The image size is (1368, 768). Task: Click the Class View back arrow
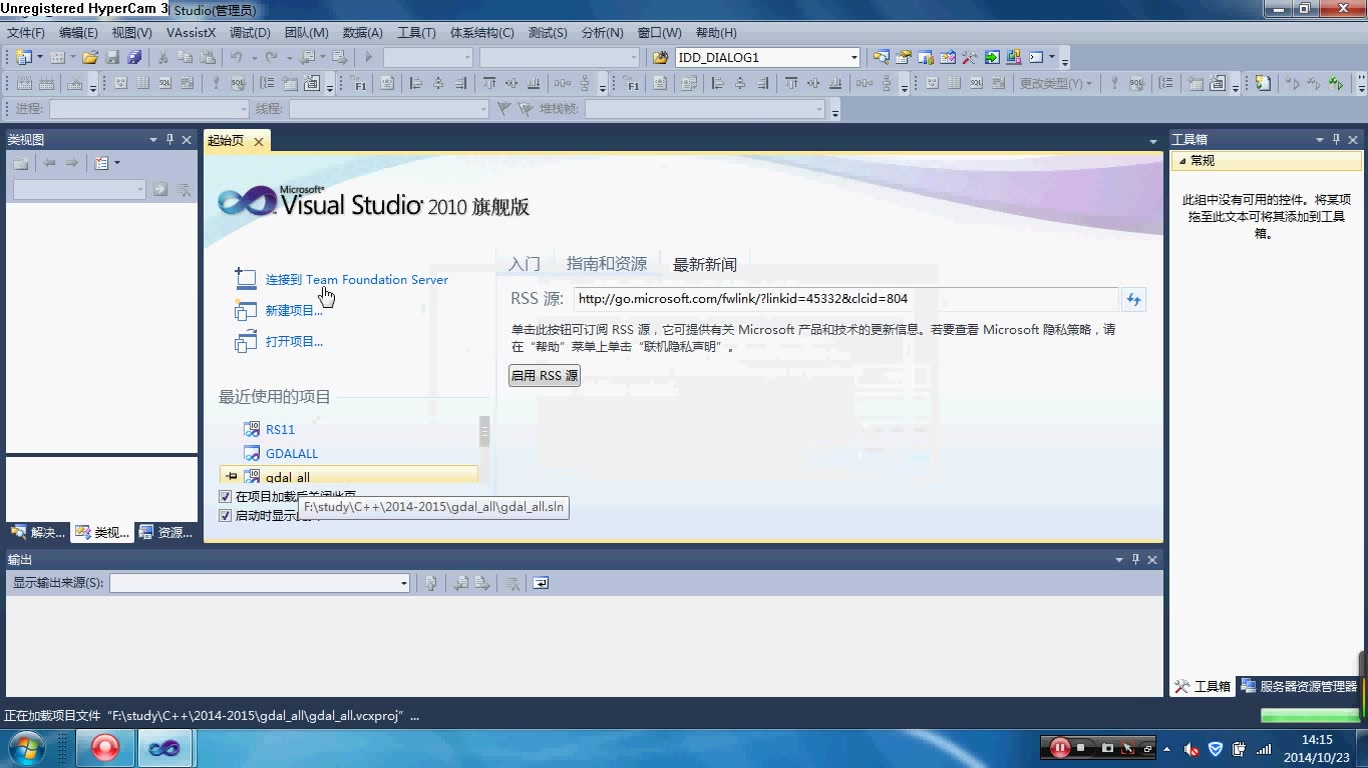[49, 163]
